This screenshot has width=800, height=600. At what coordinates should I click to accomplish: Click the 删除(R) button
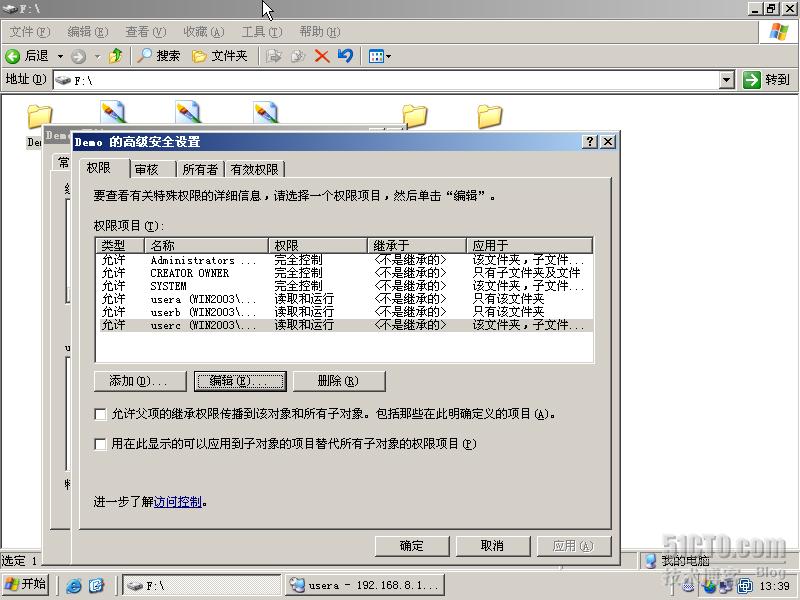click(339, 381)
